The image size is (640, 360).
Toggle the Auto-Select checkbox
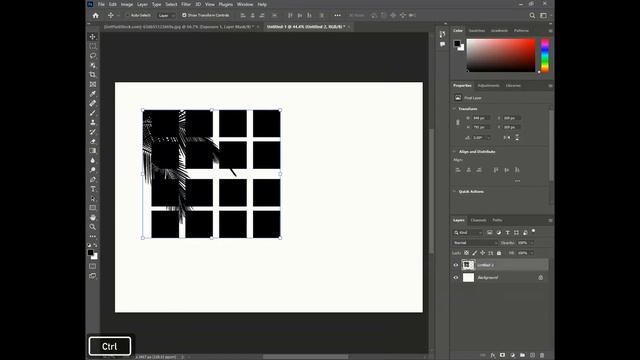(128, 16)
